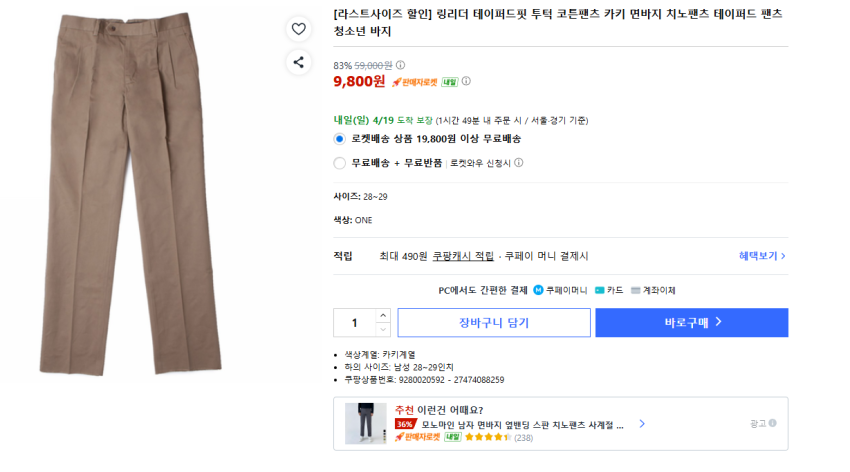850x472 pixels.
Task: Decrease quantity with the down arrow
Action: coord(383,330)
